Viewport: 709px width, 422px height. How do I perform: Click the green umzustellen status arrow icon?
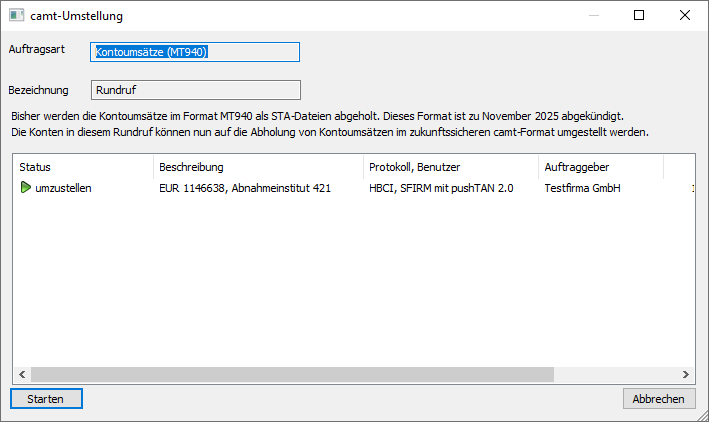click(x=25, y=187)
